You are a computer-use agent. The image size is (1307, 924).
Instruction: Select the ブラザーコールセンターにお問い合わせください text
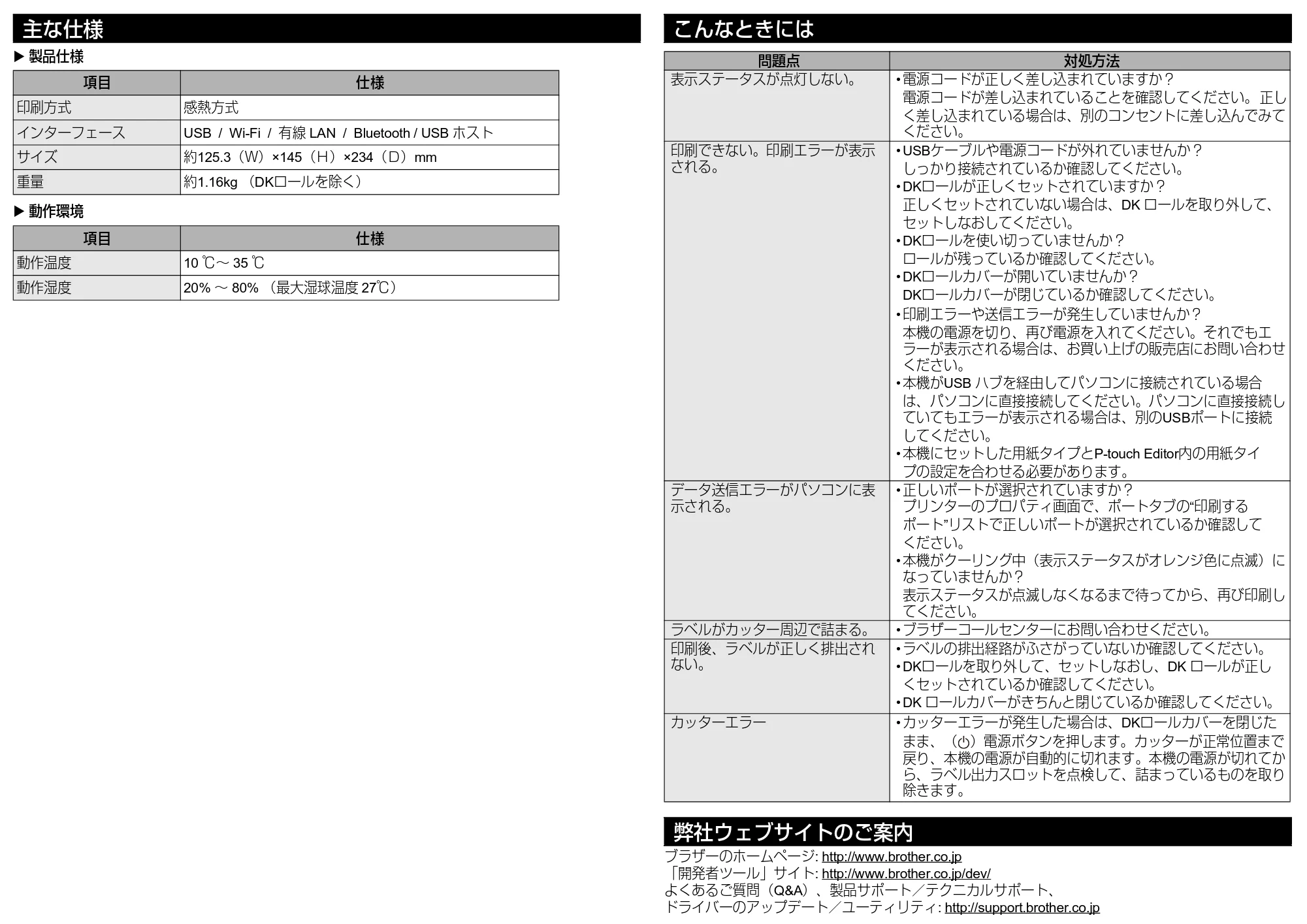(1057, 629)
